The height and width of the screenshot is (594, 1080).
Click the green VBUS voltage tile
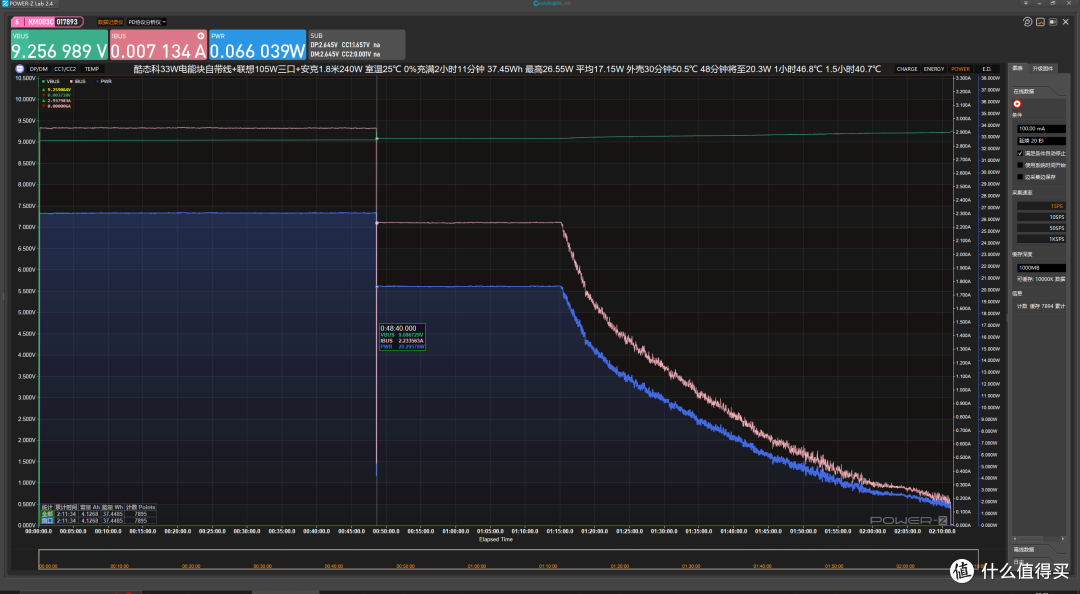(59, 45)
